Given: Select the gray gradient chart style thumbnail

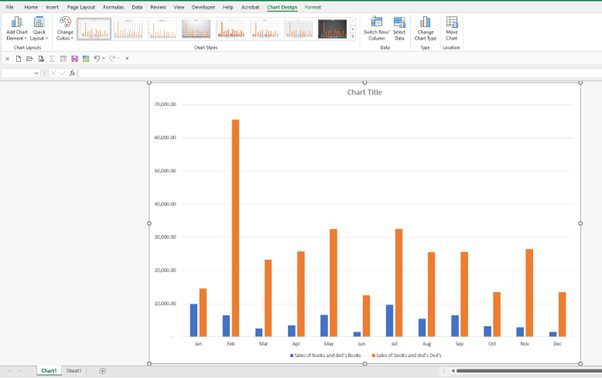Looking at the screenshot, I should coord(196,29).
